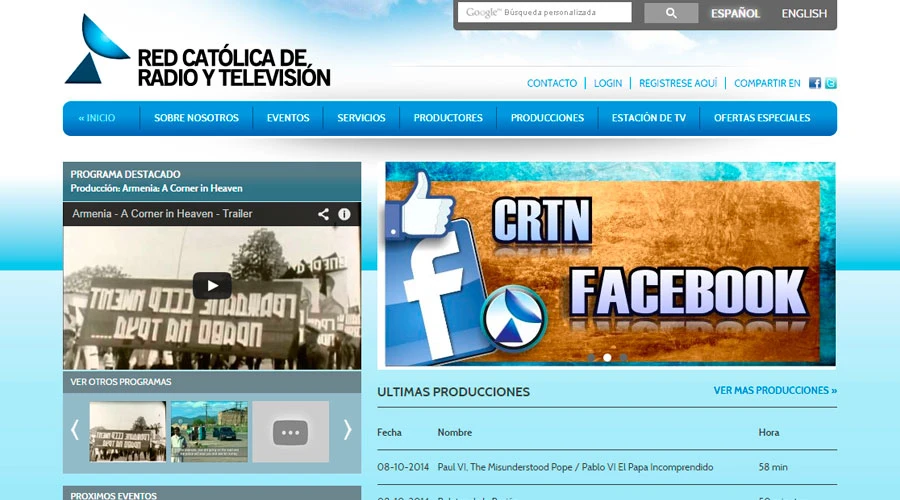Click the search magnifier button
900x500 pixels.
[x=671, y=13]
